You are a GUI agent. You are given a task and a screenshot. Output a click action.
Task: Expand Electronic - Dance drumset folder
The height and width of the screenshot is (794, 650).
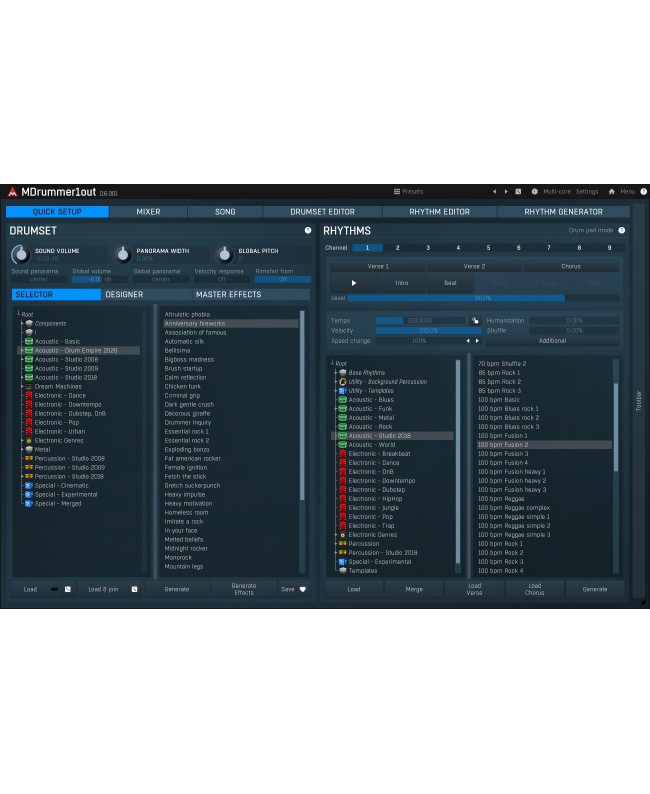(x=21, y=395)
